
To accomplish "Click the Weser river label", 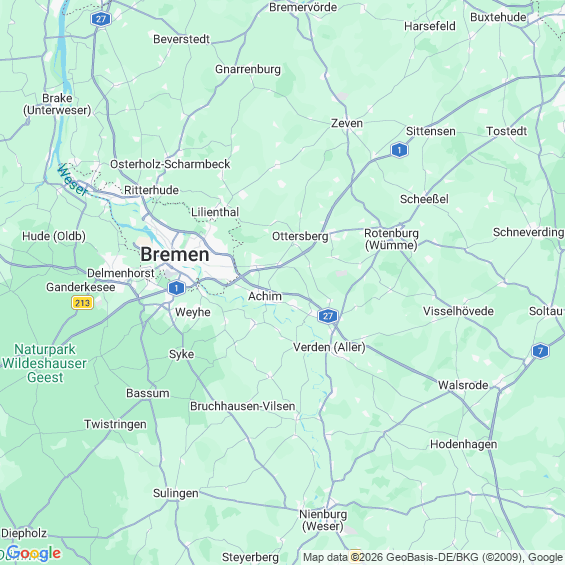I will point(72,180).
